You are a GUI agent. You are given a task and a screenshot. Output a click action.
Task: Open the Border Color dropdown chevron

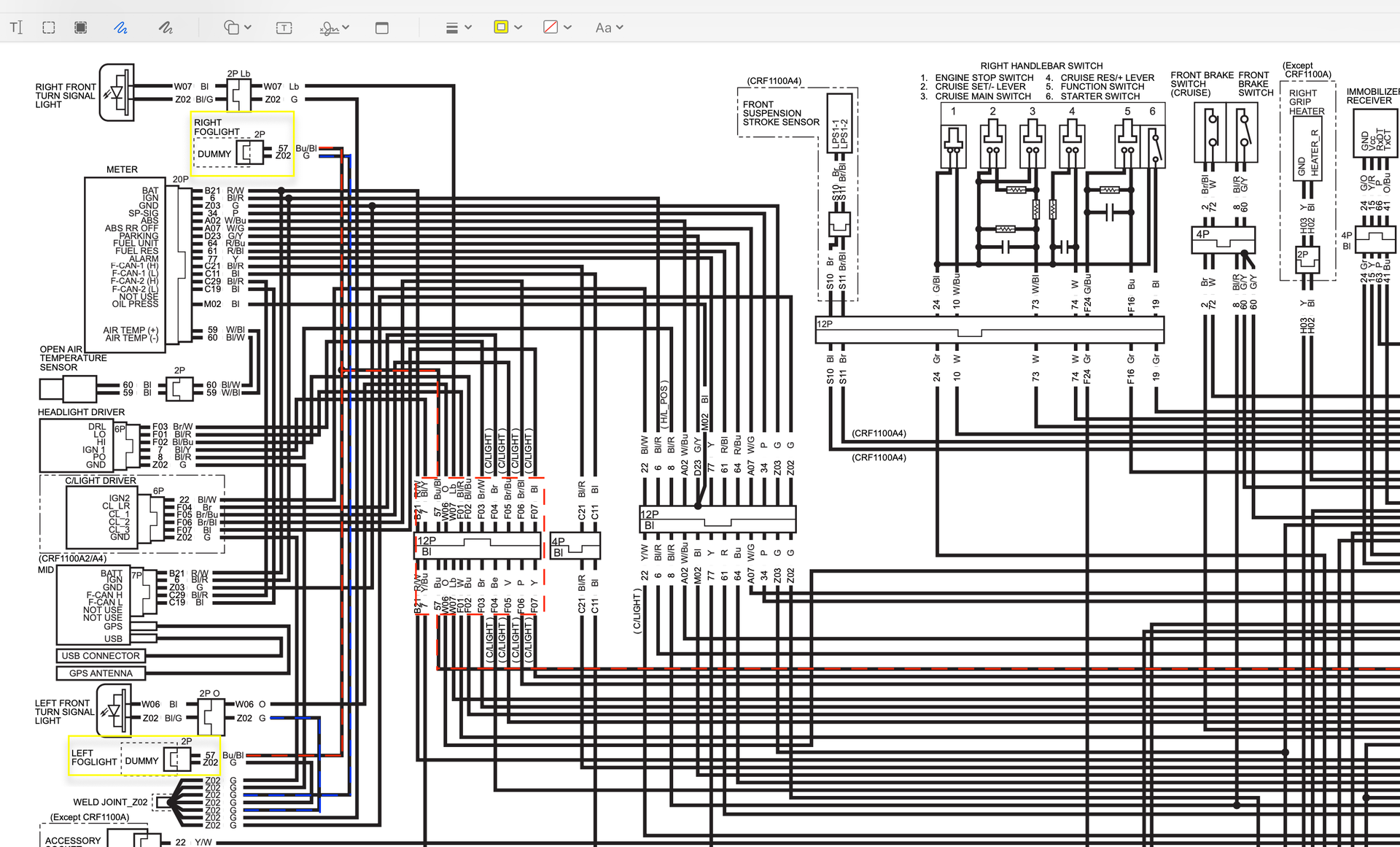tap(518, 28)
